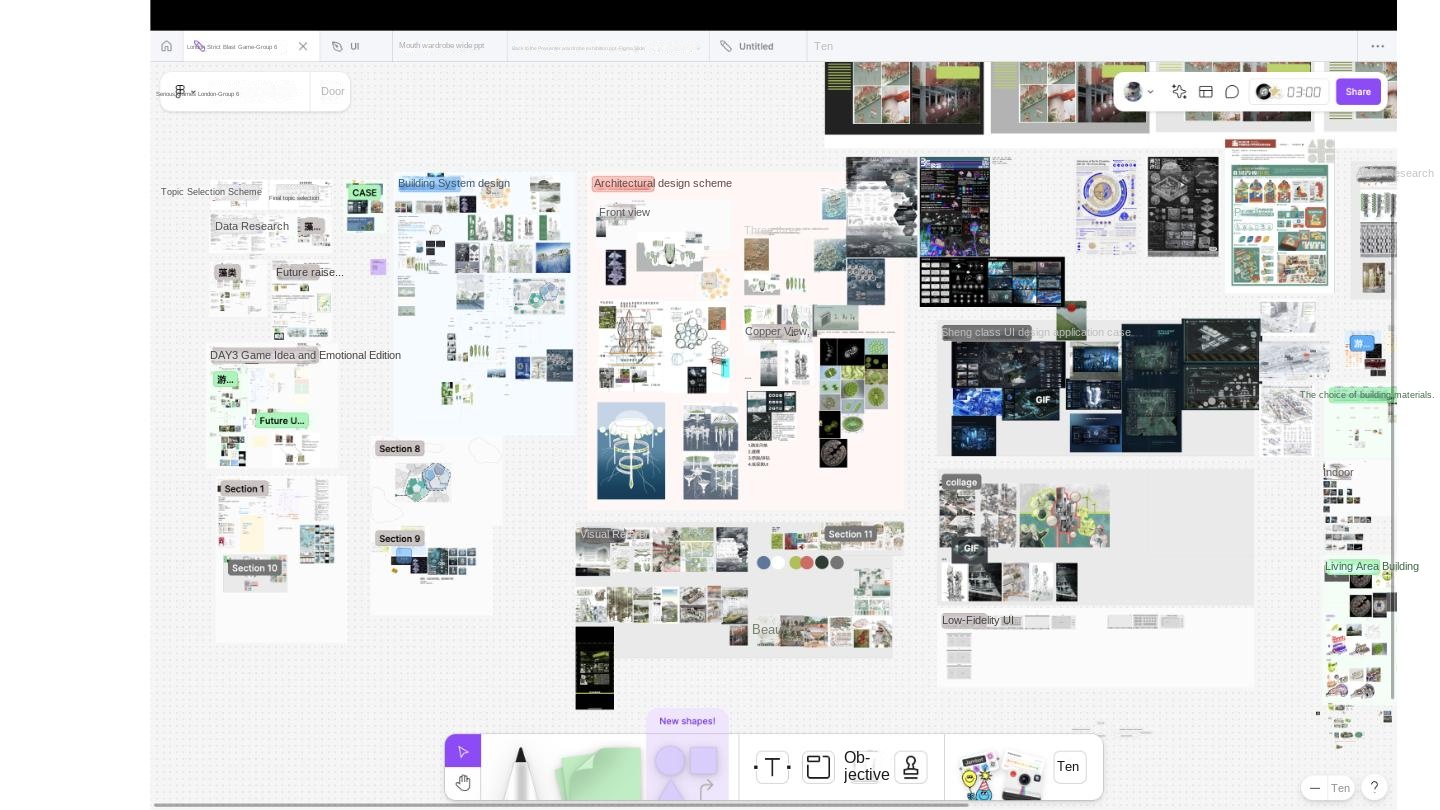Open the three-dot overflow menu
Viewport: 1440px width, 810px height.
pyautogui.click(x=1377, y=46)
